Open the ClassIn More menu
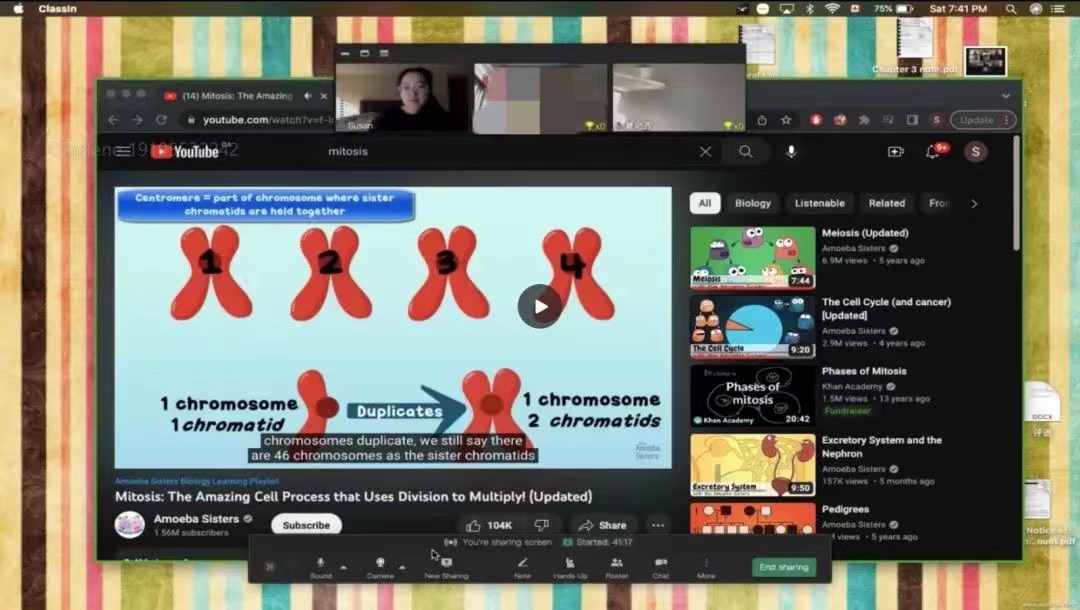 (x=706, y=567)
